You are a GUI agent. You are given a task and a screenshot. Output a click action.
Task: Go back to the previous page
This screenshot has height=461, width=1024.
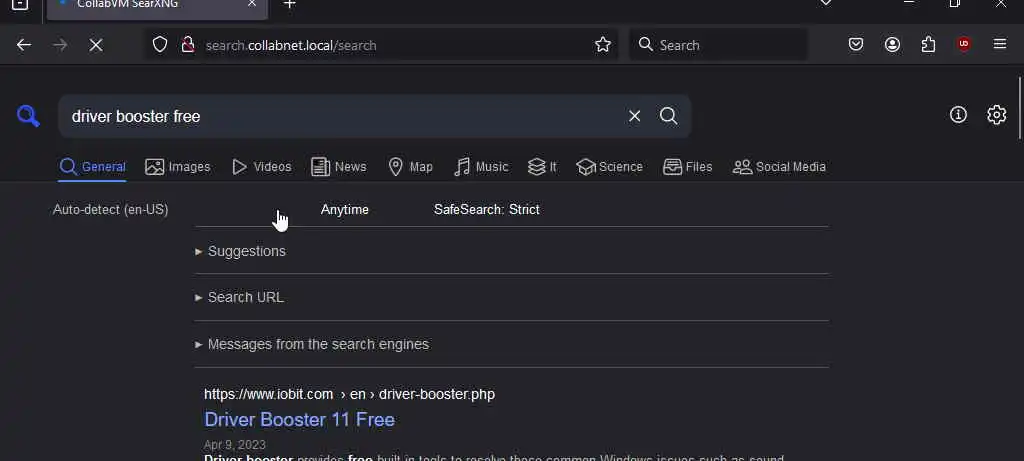[x=24, y=45]
